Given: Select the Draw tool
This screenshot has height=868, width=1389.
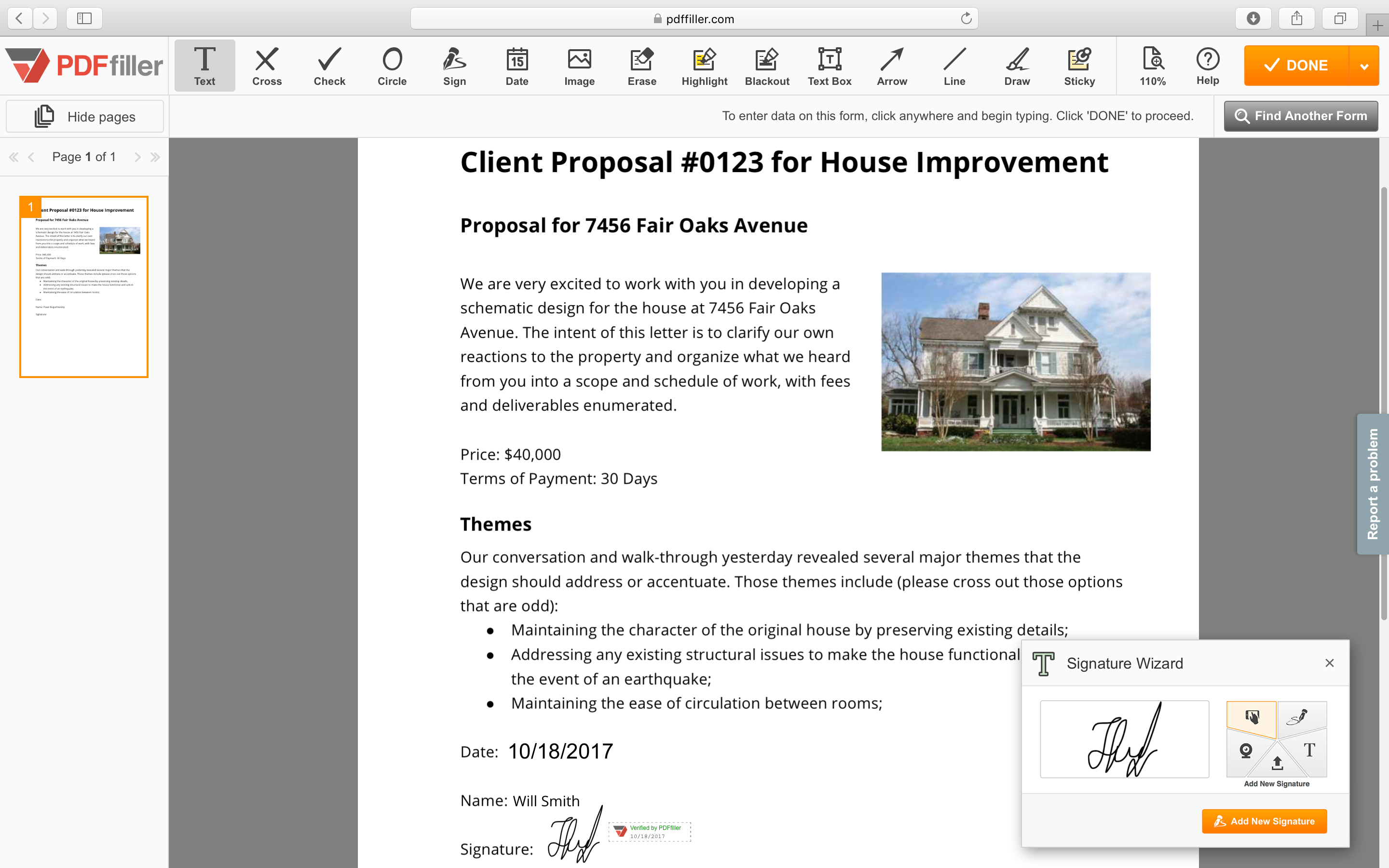Looking at the screenshot, I should coord(1017,66).
